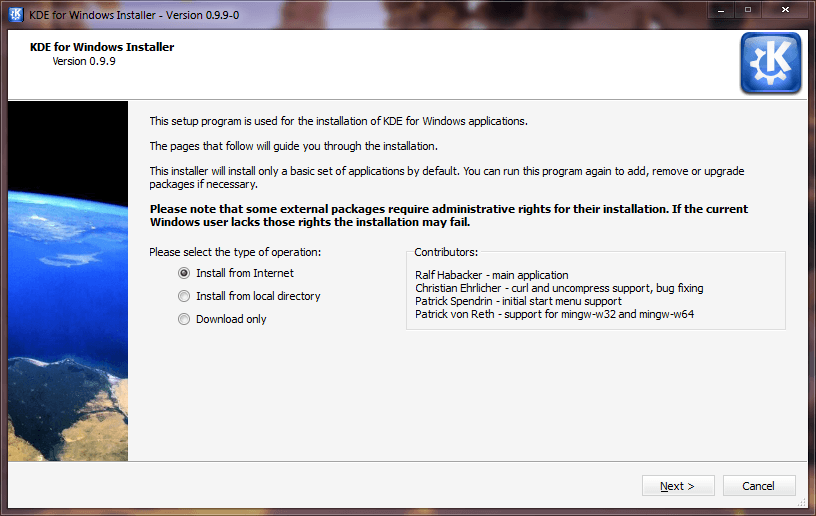
Task: Click the 'Christian Ehrlicher' contributor line
Action: pyautogui.click(x=559, y=288)
